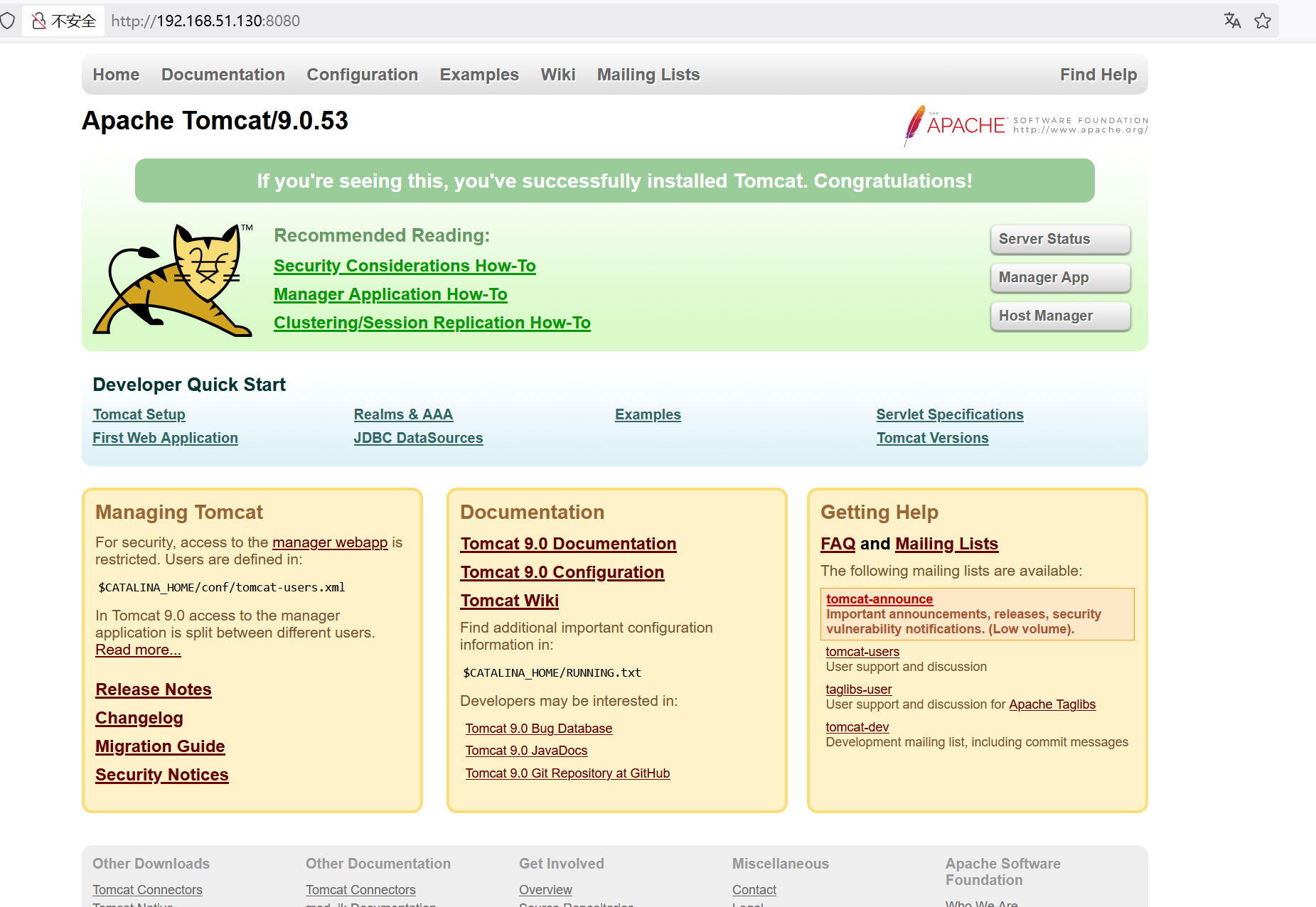Open the Tomcat Setup link
The image size is (1316, 907).
tap(139, 414)
